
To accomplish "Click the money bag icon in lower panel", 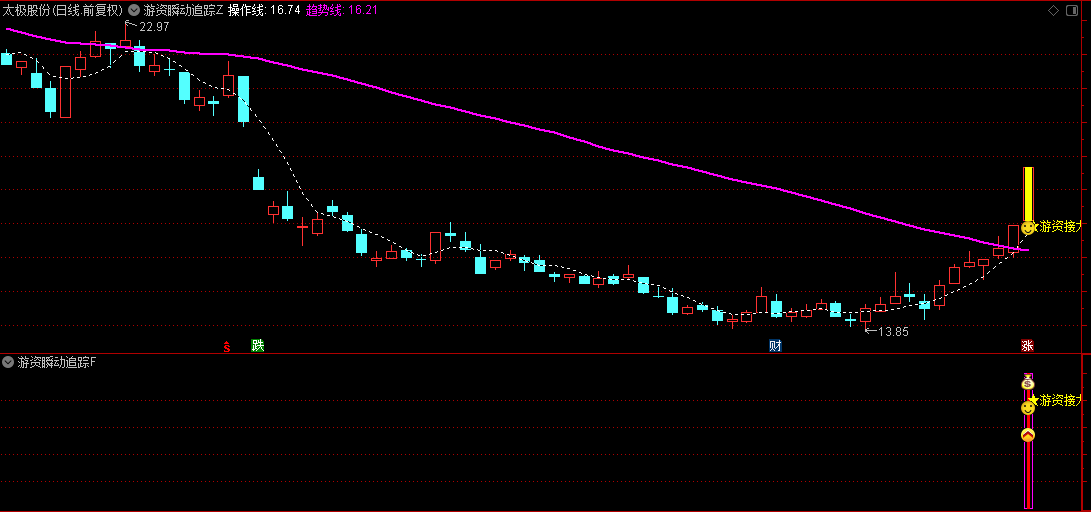I will [1028, 381].
